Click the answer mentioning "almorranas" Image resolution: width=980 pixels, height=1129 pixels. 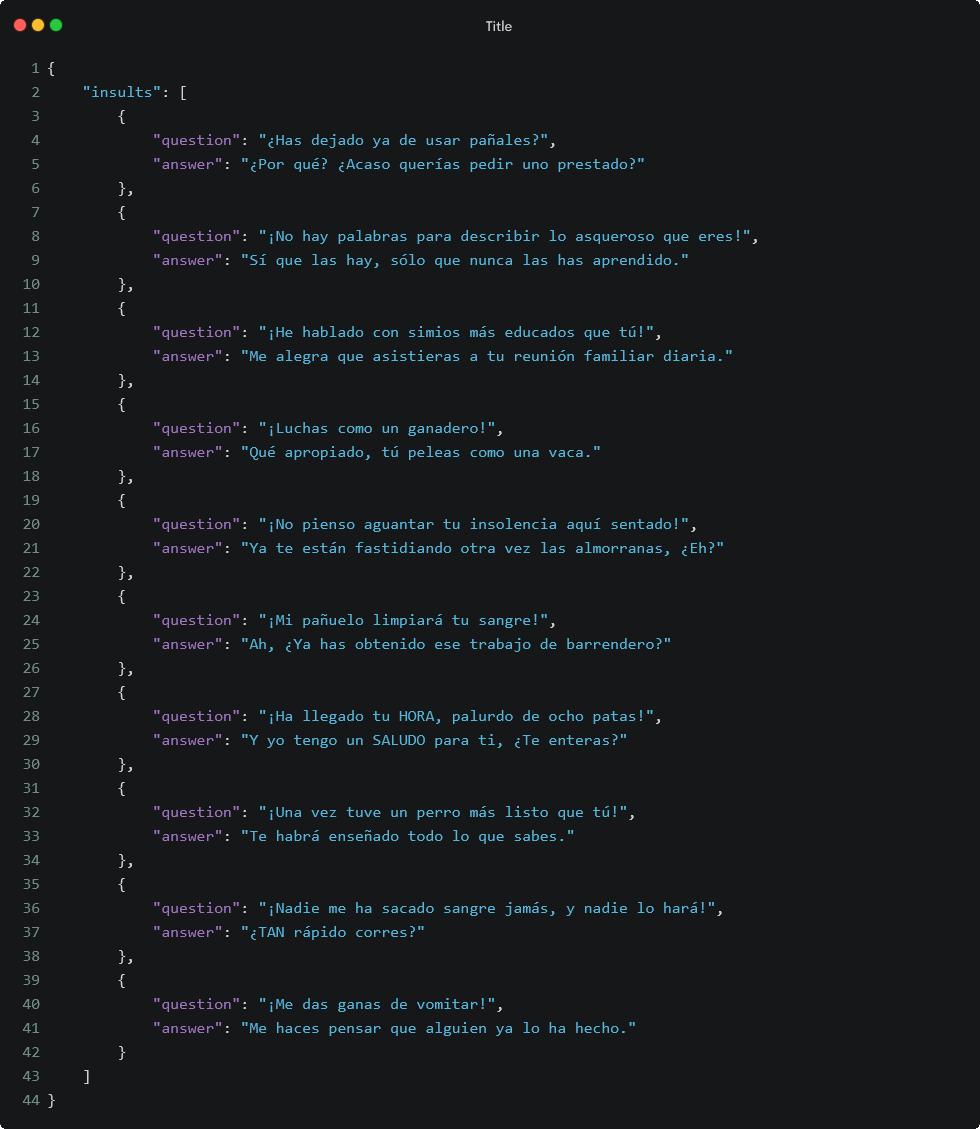(x=482, y=548)
